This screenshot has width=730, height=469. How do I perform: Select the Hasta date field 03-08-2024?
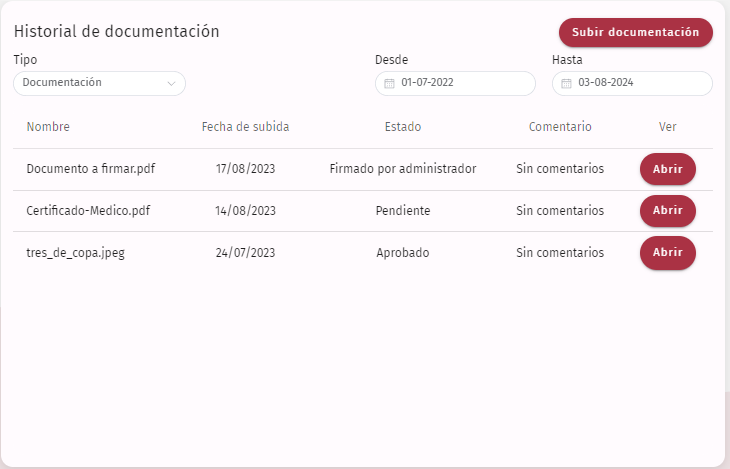coord(632,83)
